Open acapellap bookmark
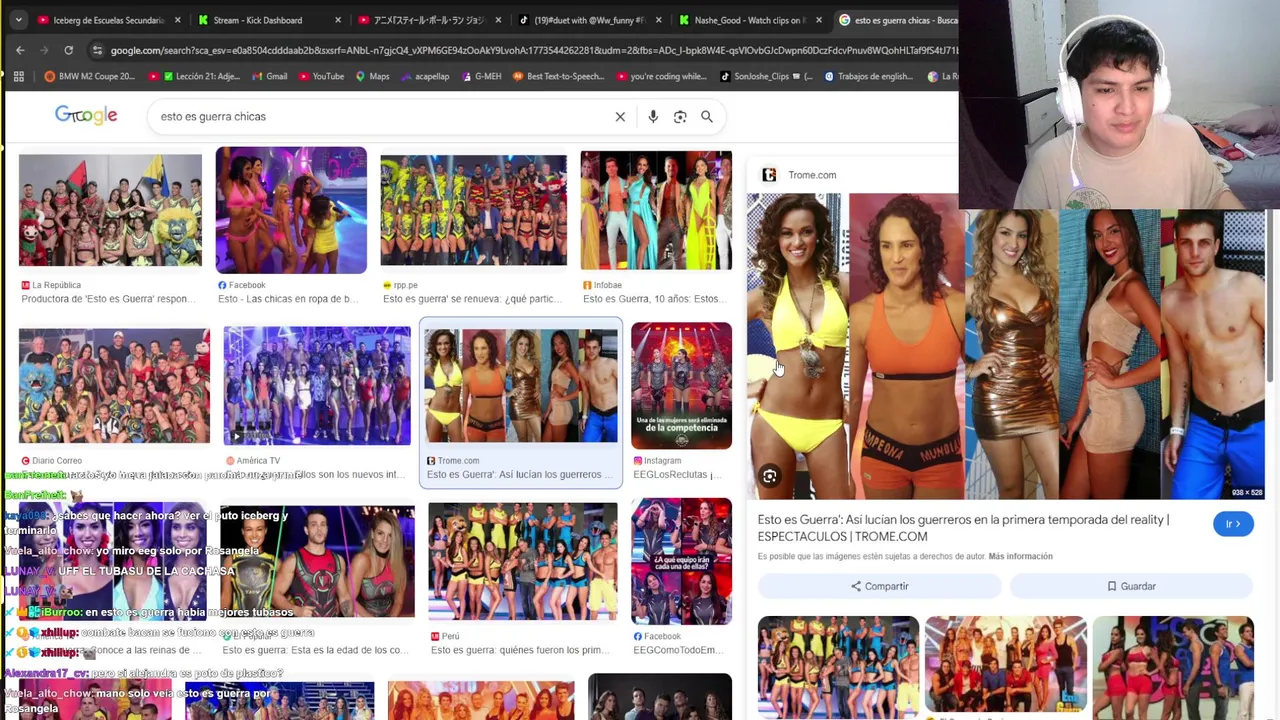 pyautogui.click(x=424, y=76)
